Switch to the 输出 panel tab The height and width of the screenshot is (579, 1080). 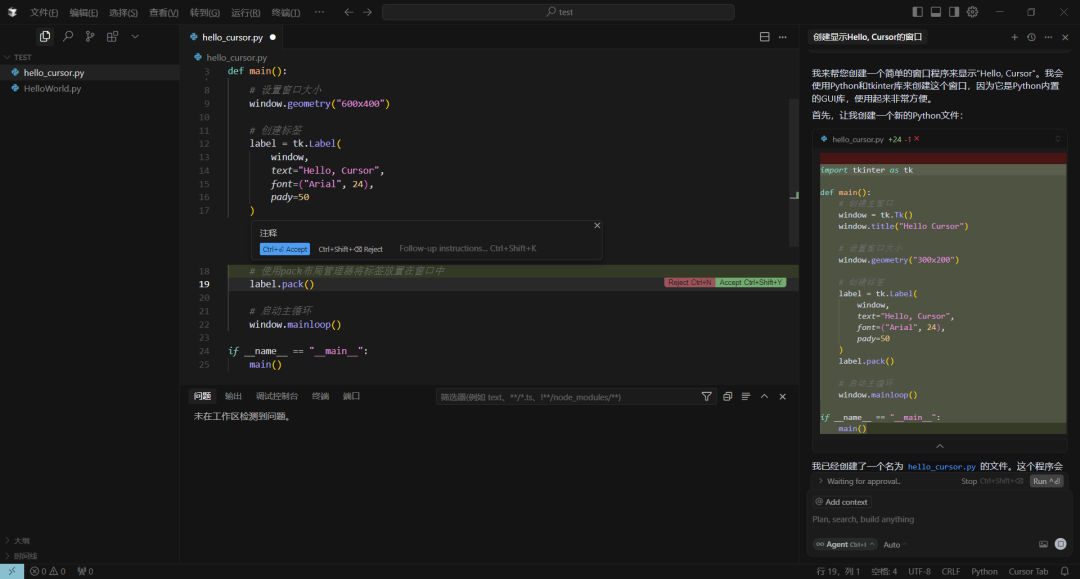tap(233, 396)
